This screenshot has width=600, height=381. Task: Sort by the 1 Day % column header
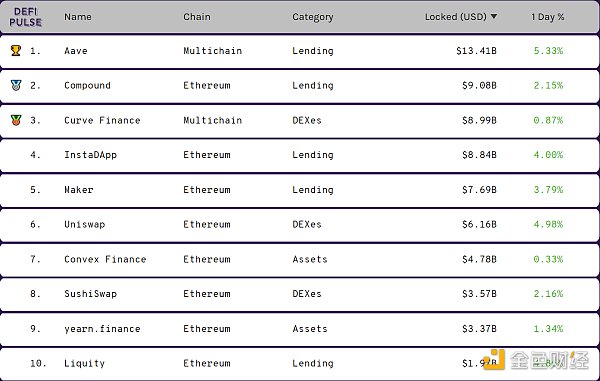(x=548, y=17)
